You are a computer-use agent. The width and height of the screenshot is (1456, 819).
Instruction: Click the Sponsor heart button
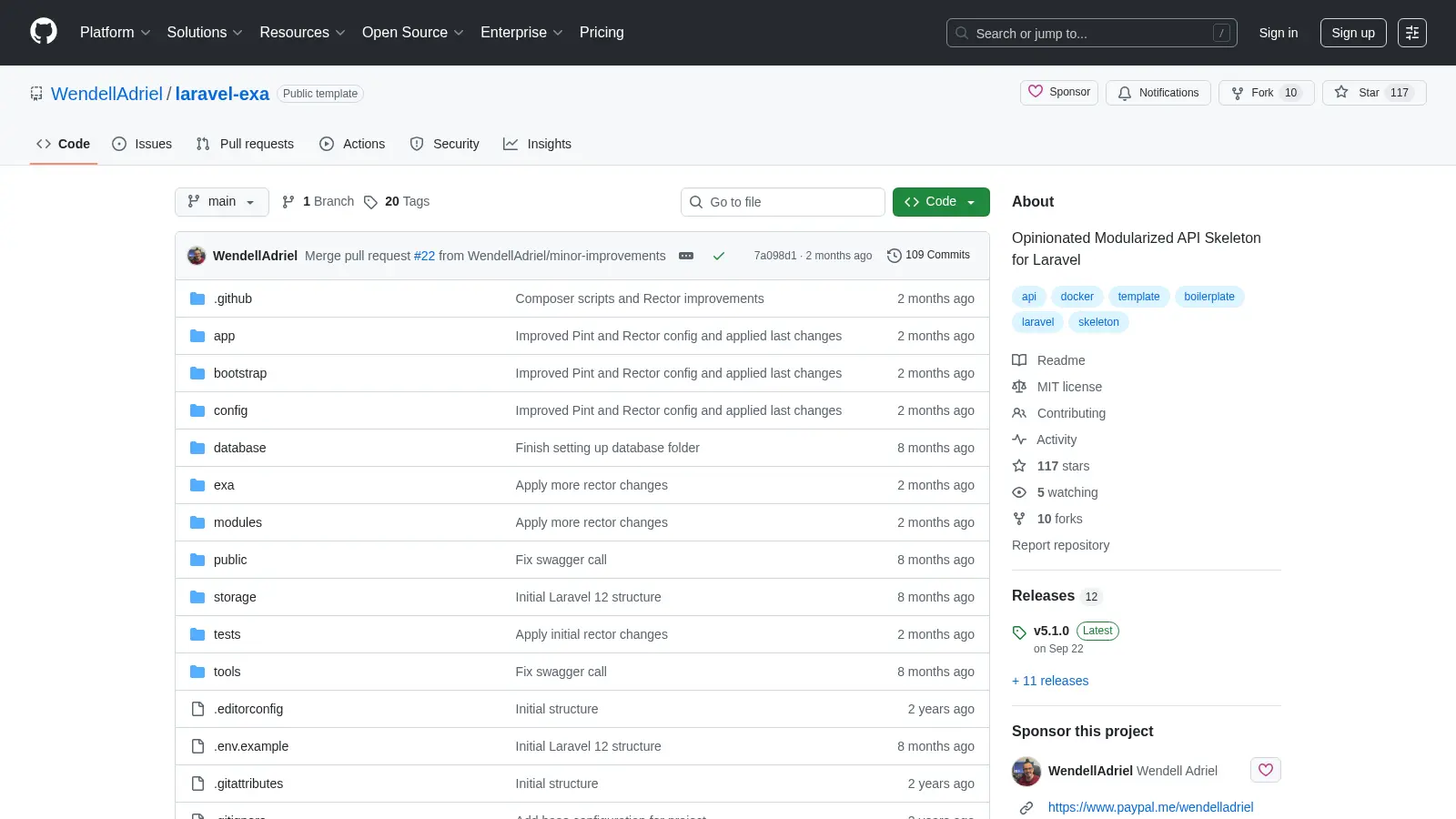pos(1059,93)
